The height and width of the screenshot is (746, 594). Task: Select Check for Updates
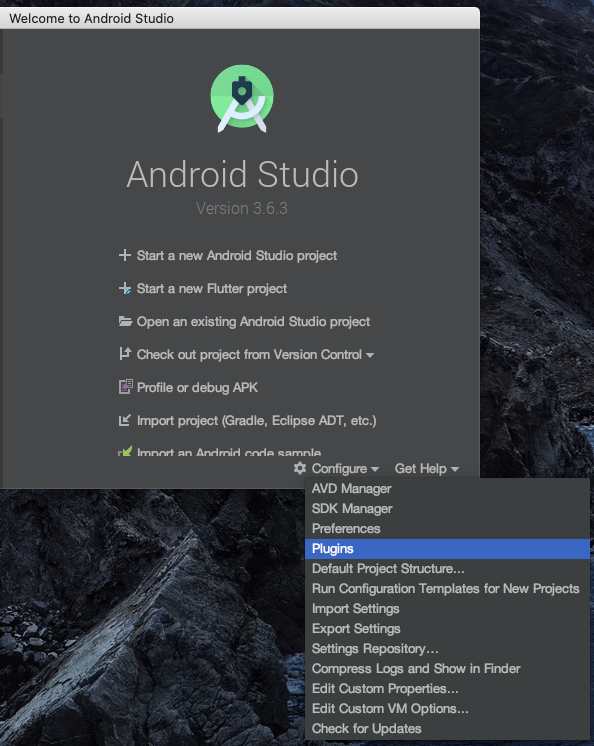pos(447,728)
